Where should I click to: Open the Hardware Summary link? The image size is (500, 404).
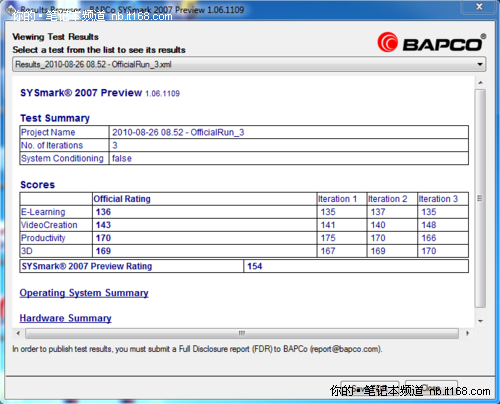coord(65,318)
